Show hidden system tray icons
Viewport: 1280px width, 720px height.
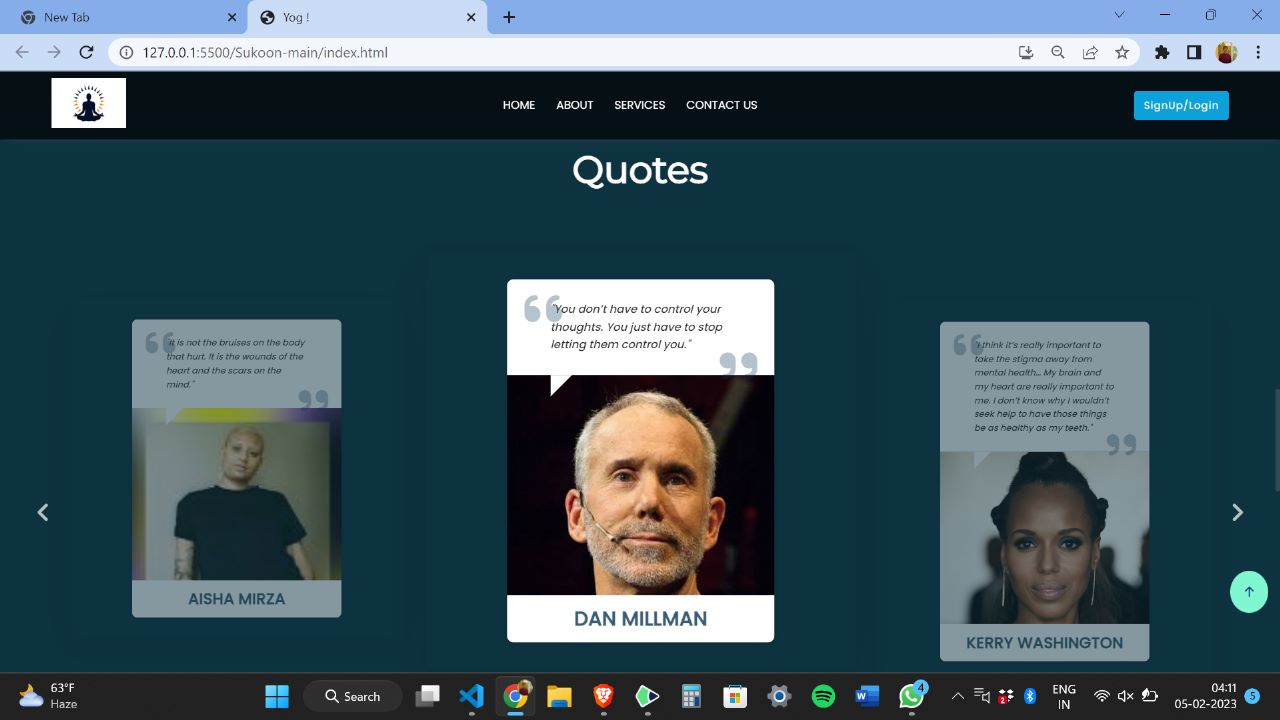point(957,696)
